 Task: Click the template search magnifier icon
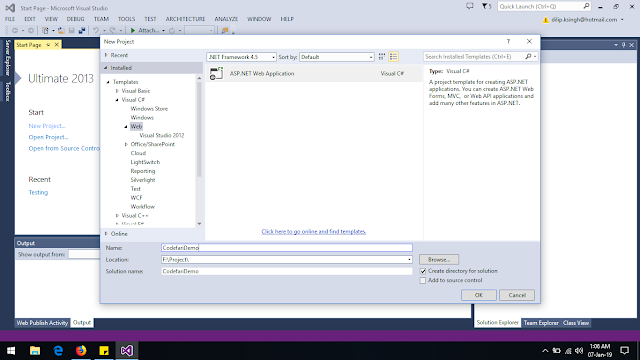click(528, 57)
